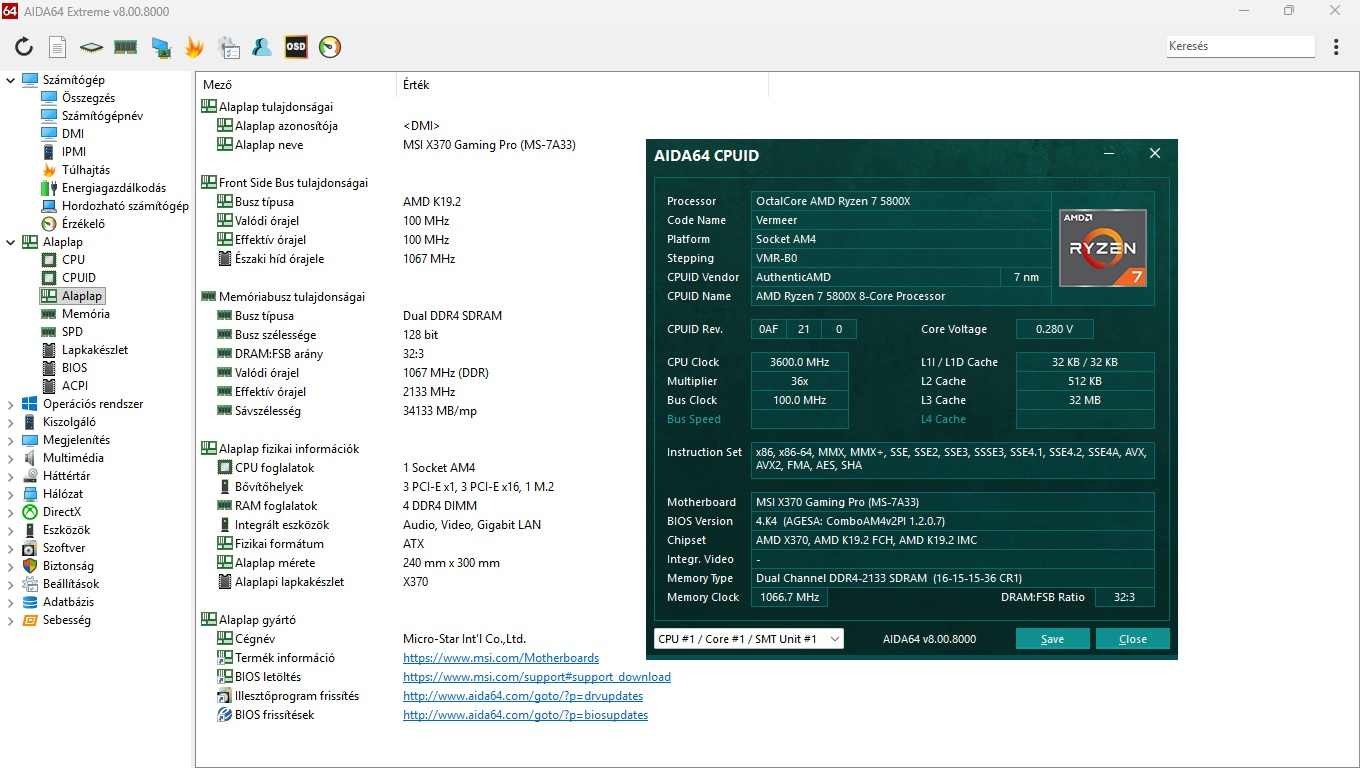Viewport: 1360px width, 768px height.
Task: Expand the Operációs rendszer node
Action: pyautogui.click(x=11, y=404)
